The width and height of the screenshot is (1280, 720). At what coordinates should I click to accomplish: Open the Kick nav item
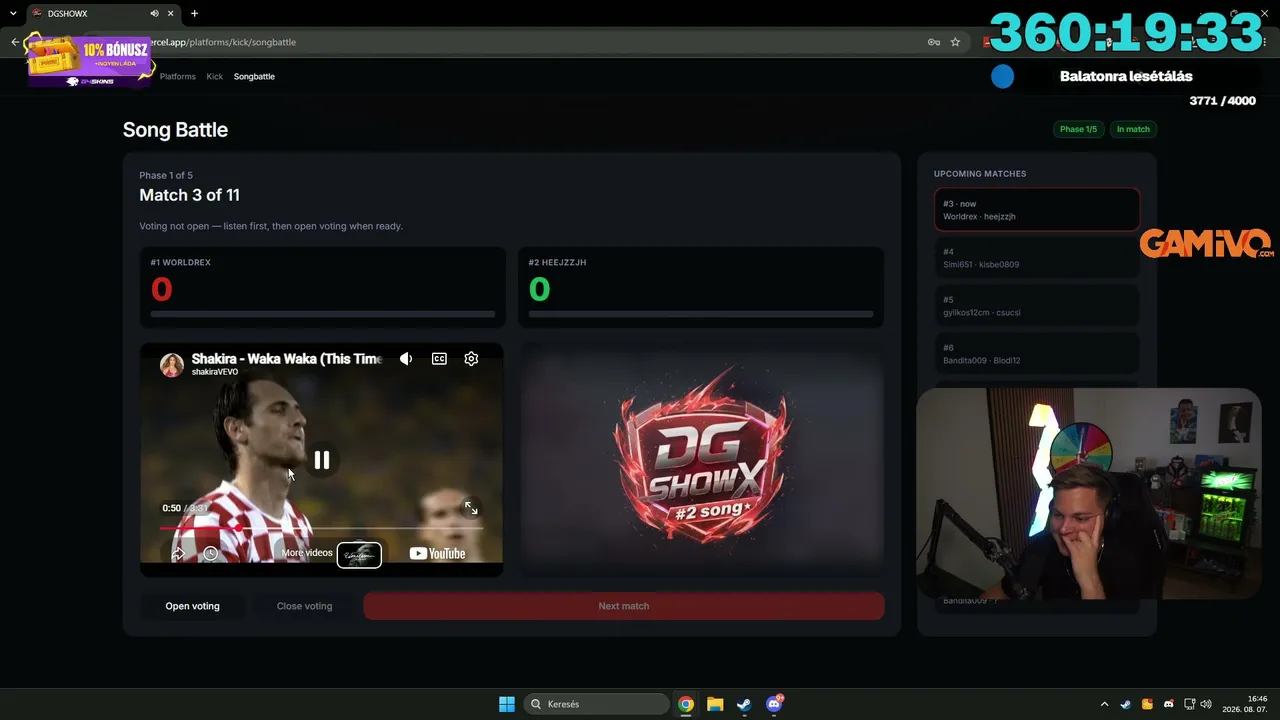pos(215,76)
